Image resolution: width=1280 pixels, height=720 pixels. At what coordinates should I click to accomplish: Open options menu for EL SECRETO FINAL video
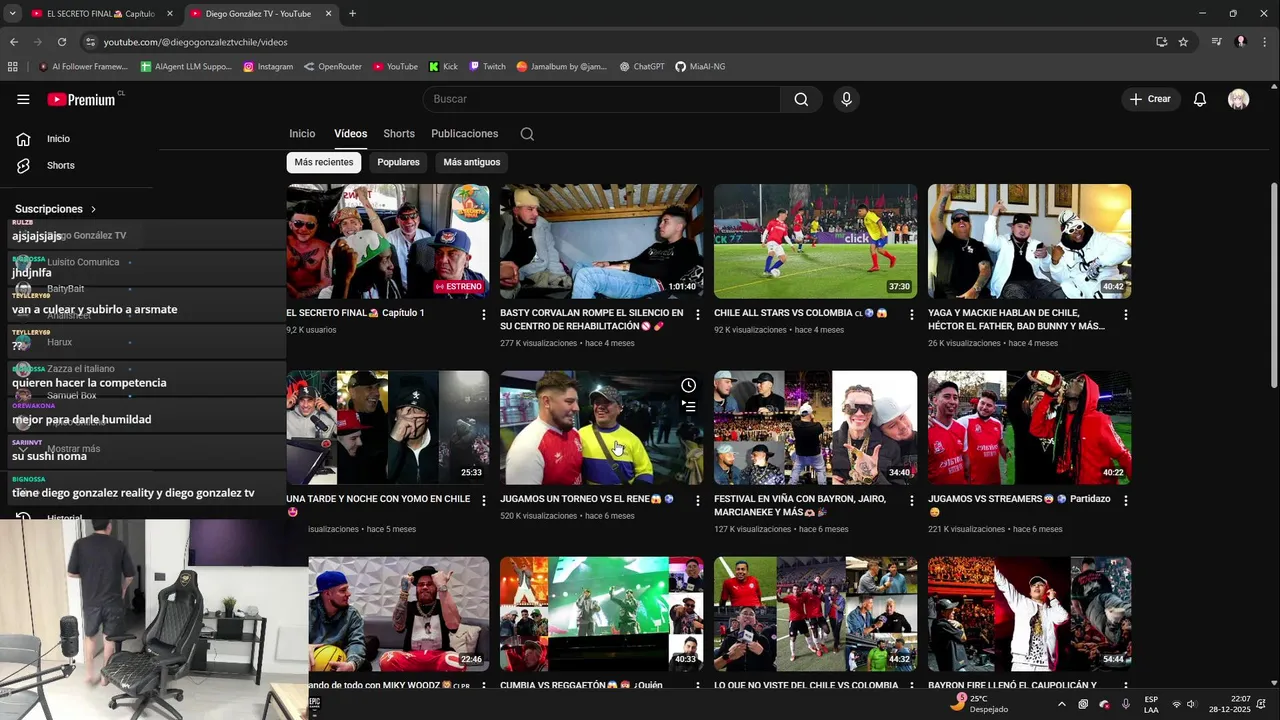pyautogui.click(x=484, y=314)
